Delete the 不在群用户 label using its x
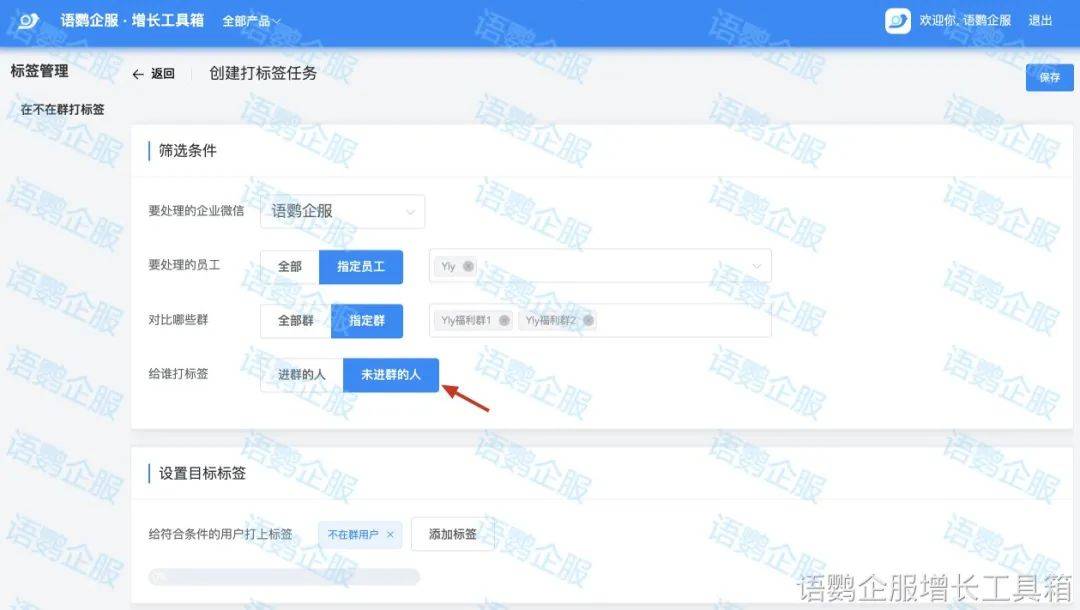The image size is (1080, 610). point(391,534)
